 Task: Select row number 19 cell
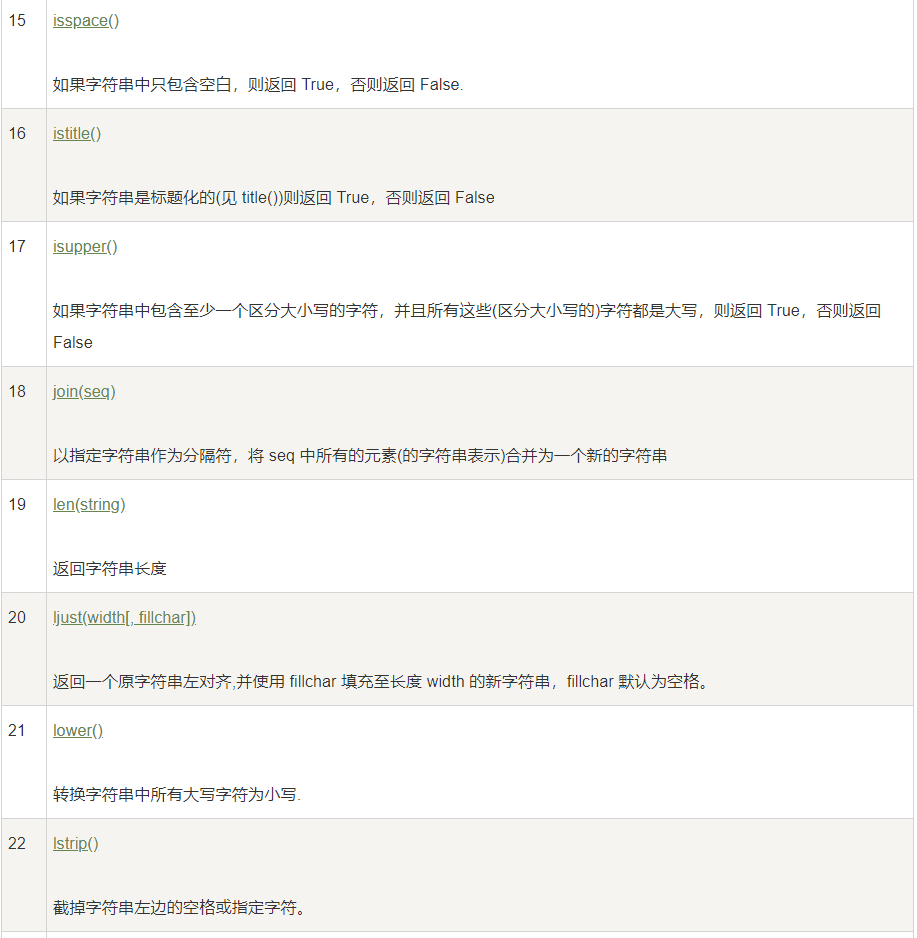(18, 504)
